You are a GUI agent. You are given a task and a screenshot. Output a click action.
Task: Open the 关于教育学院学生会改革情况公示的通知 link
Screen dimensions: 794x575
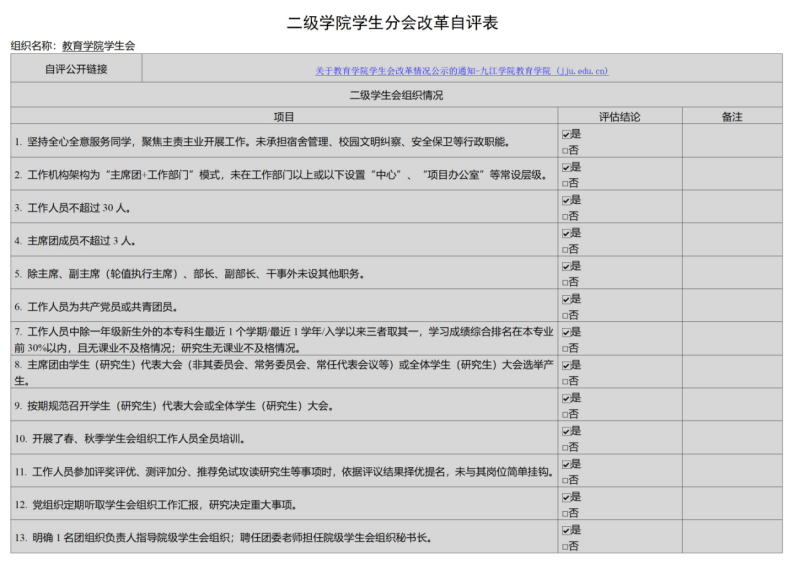461,71
